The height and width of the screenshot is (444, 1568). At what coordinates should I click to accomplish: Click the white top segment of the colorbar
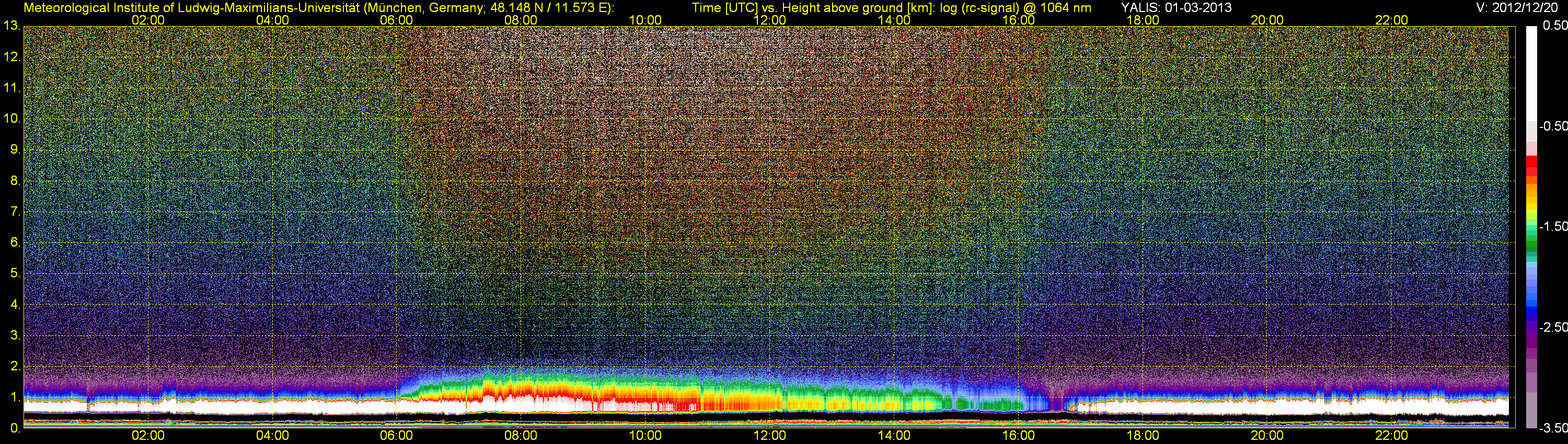(1531, 74)
